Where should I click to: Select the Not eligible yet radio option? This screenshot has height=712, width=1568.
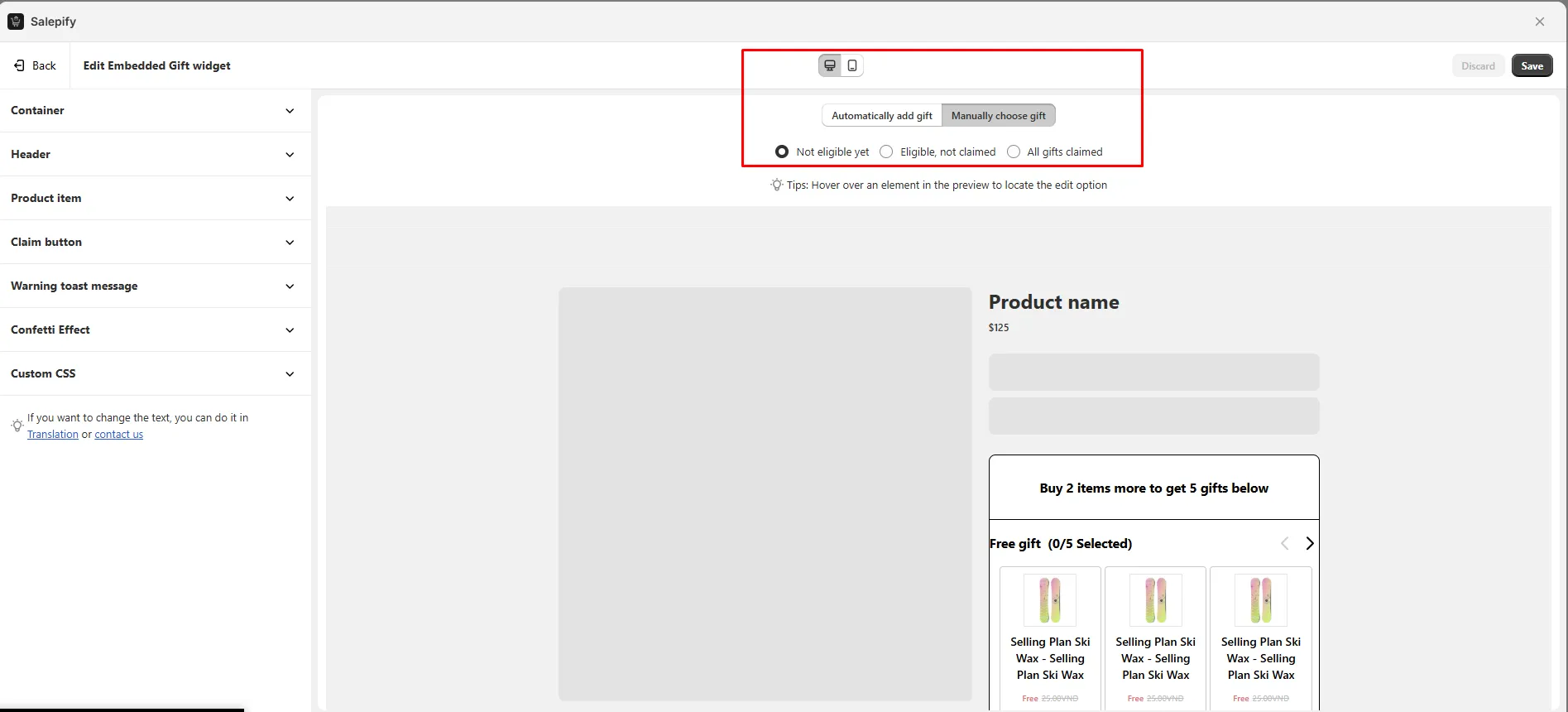click(782, 152)
